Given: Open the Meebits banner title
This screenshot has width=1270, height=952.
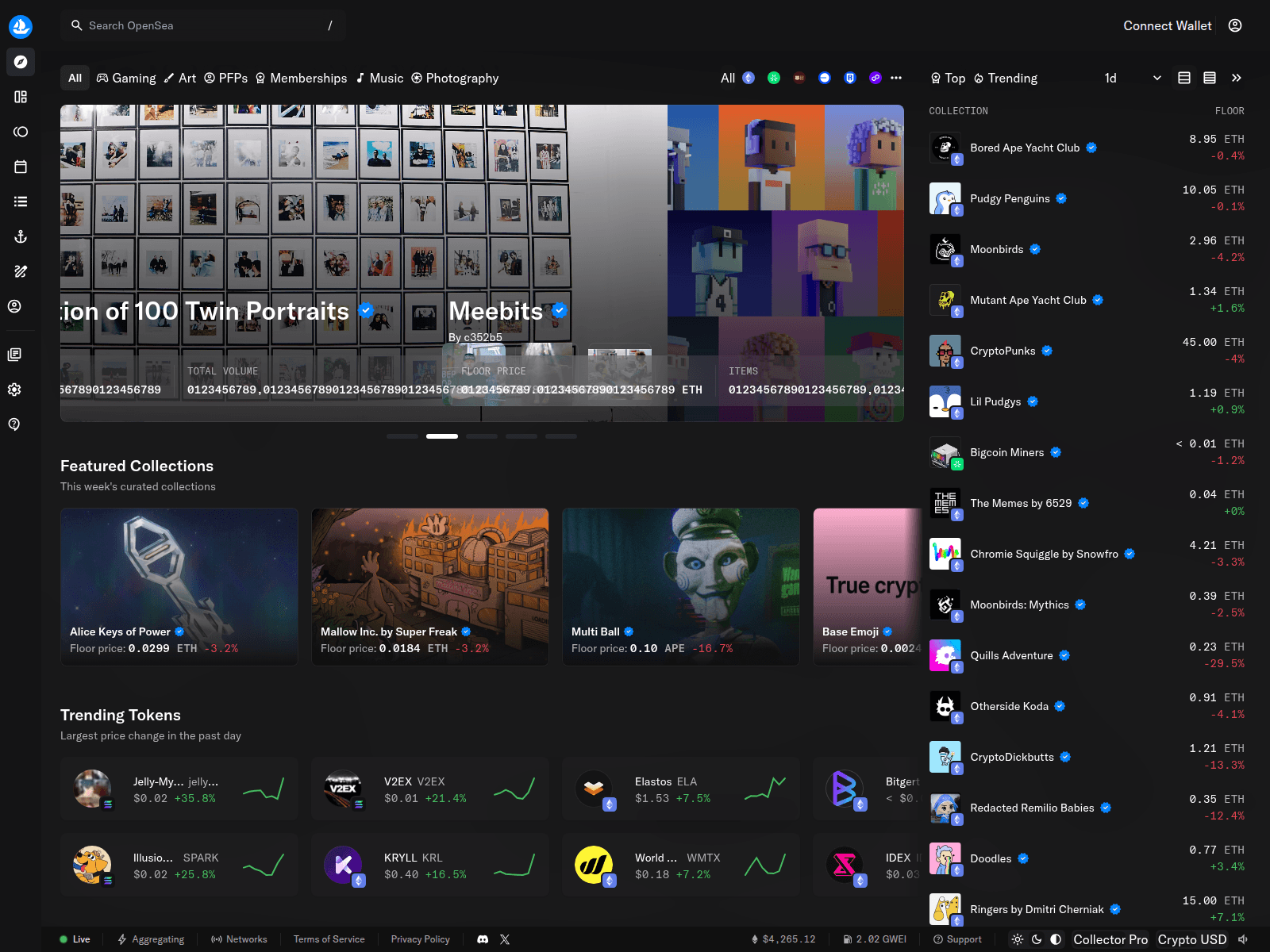Looking at the screenshot, I should click(x=496, y=311).
